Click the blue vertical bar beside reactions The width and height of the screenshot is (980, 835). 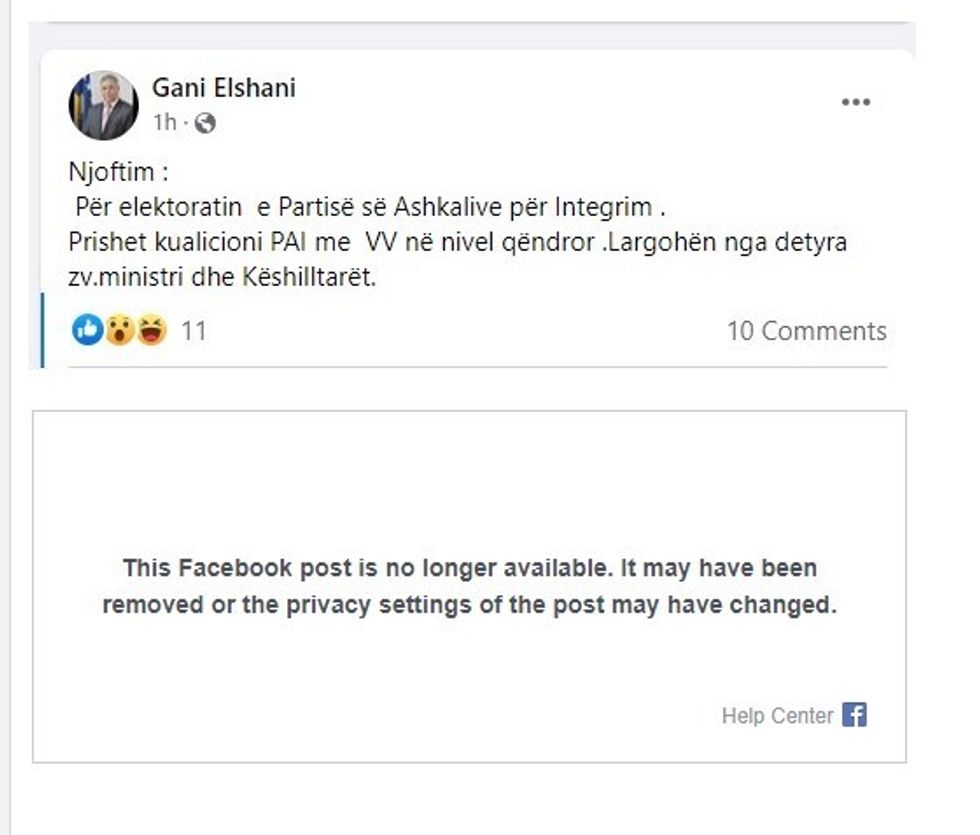42,330
